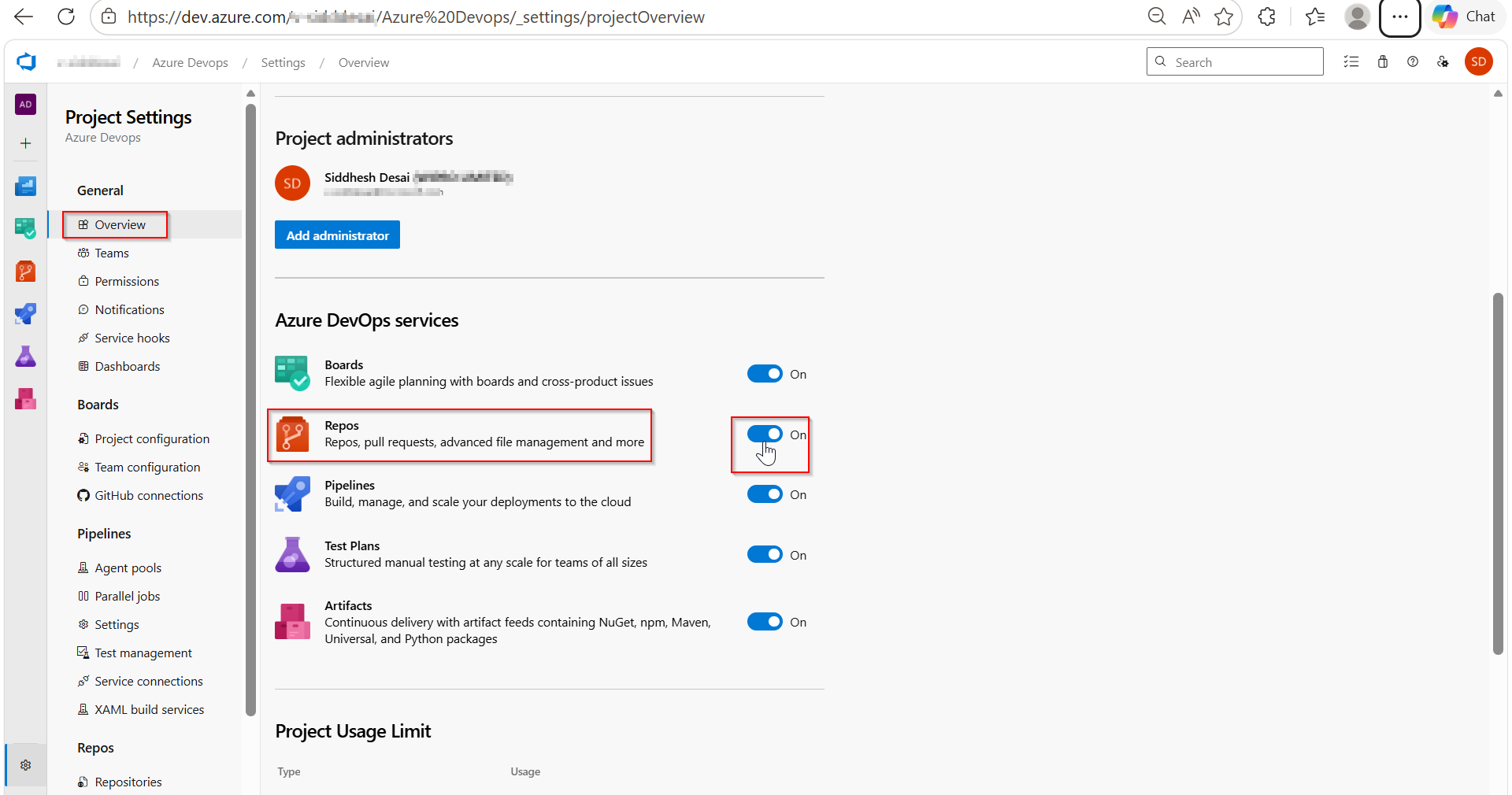Viewport: 1512px width, 795px height.
Task: Open Pipelines hub icon in left sidebar
Action: tap(25, 314)
